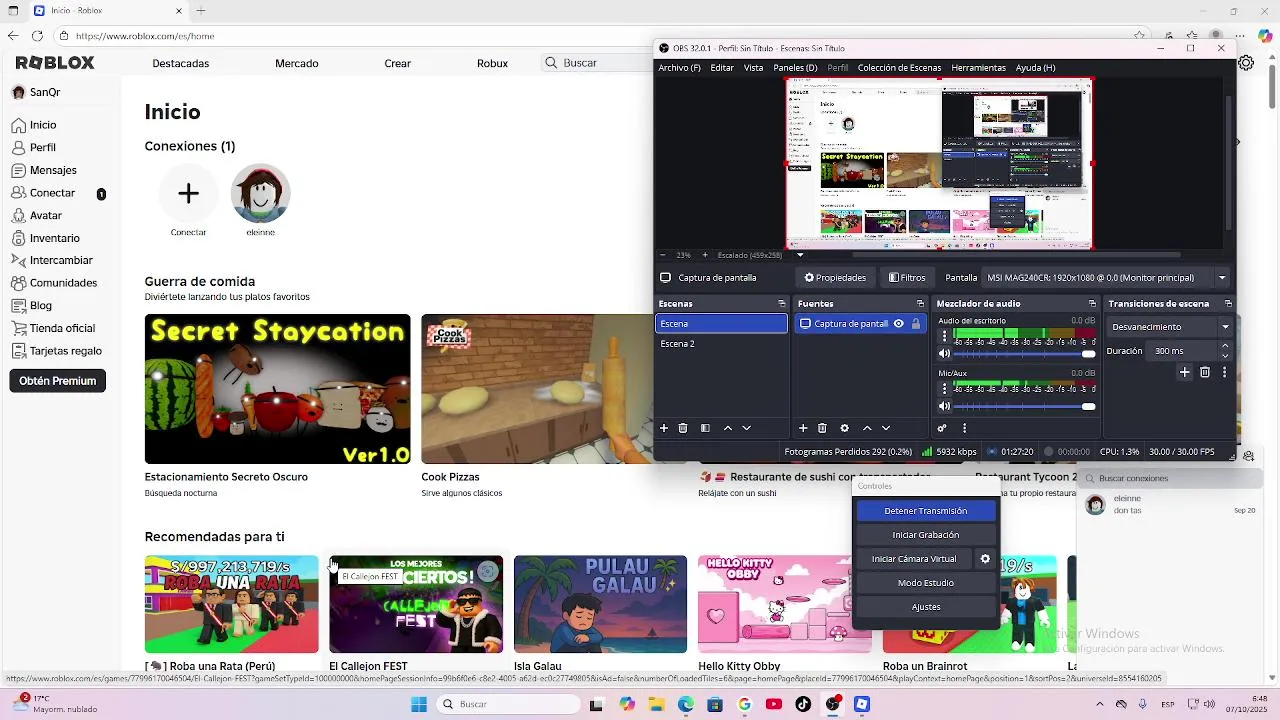Show hidden icons in the system tray

tap(1099, 704)
